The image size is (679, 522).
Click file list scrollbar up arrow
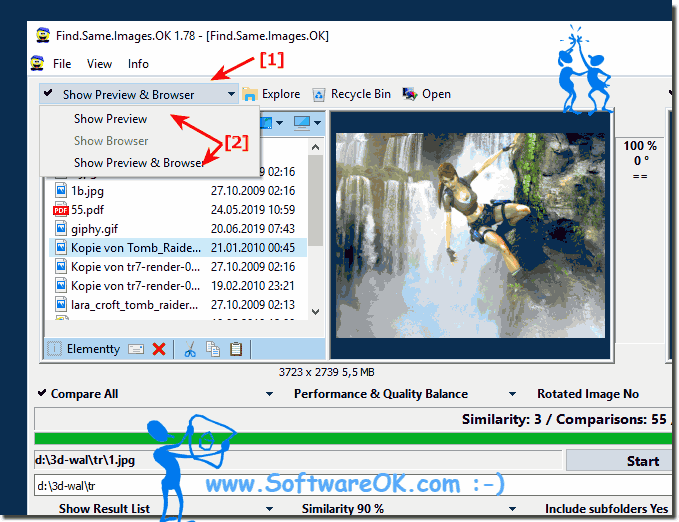coord(316,147)
